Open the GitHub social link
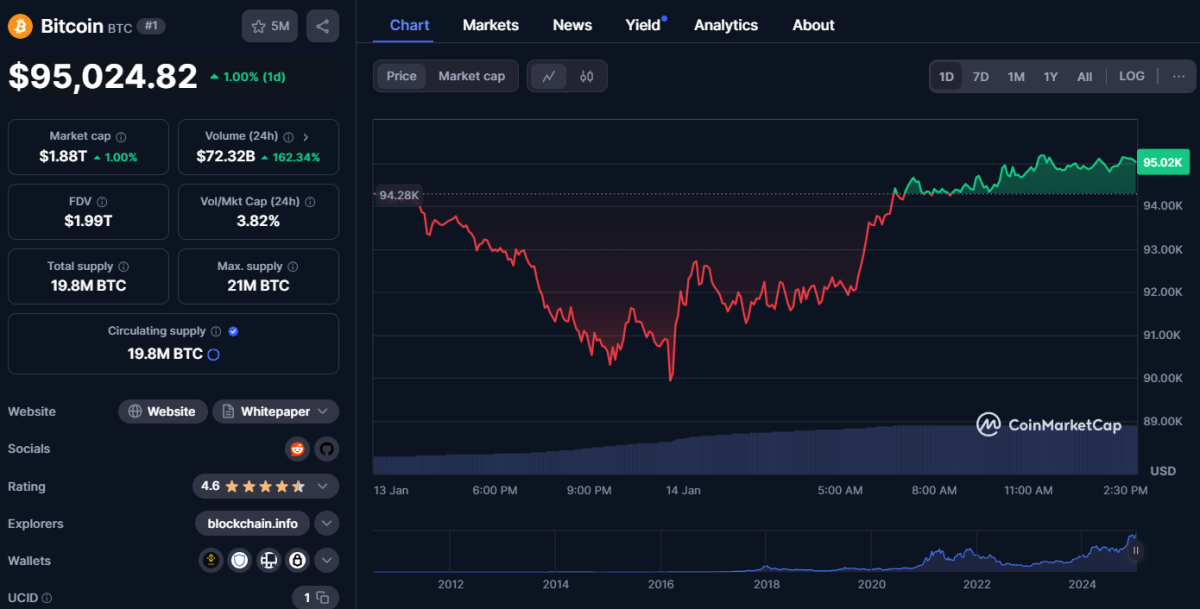The image size is (1200, 609). 326,449
